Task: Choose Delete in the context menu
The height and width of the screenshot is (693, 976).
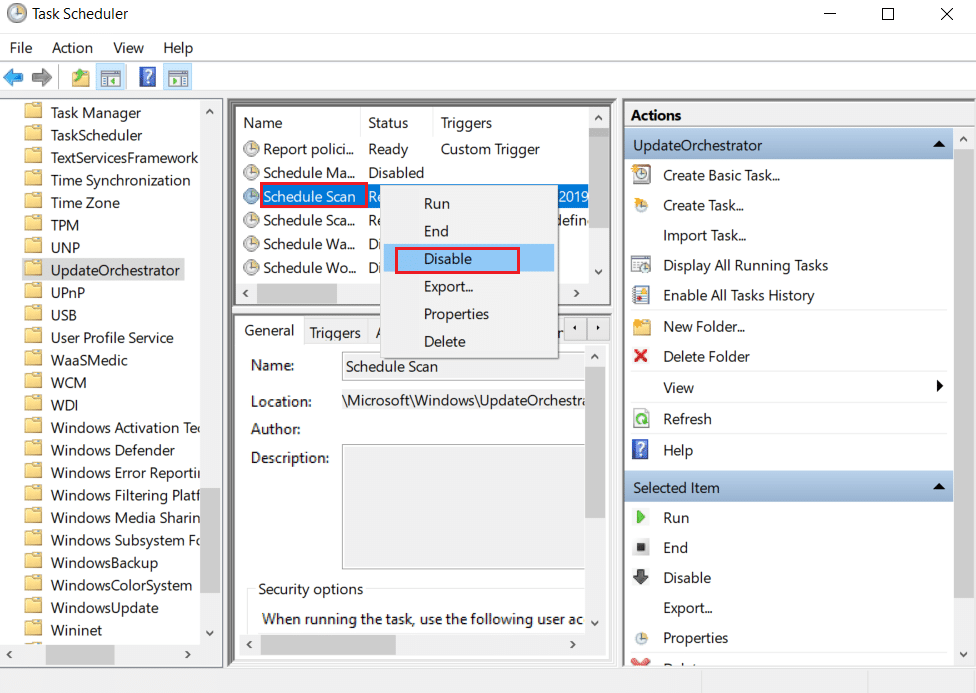Action: click(468, 341)
